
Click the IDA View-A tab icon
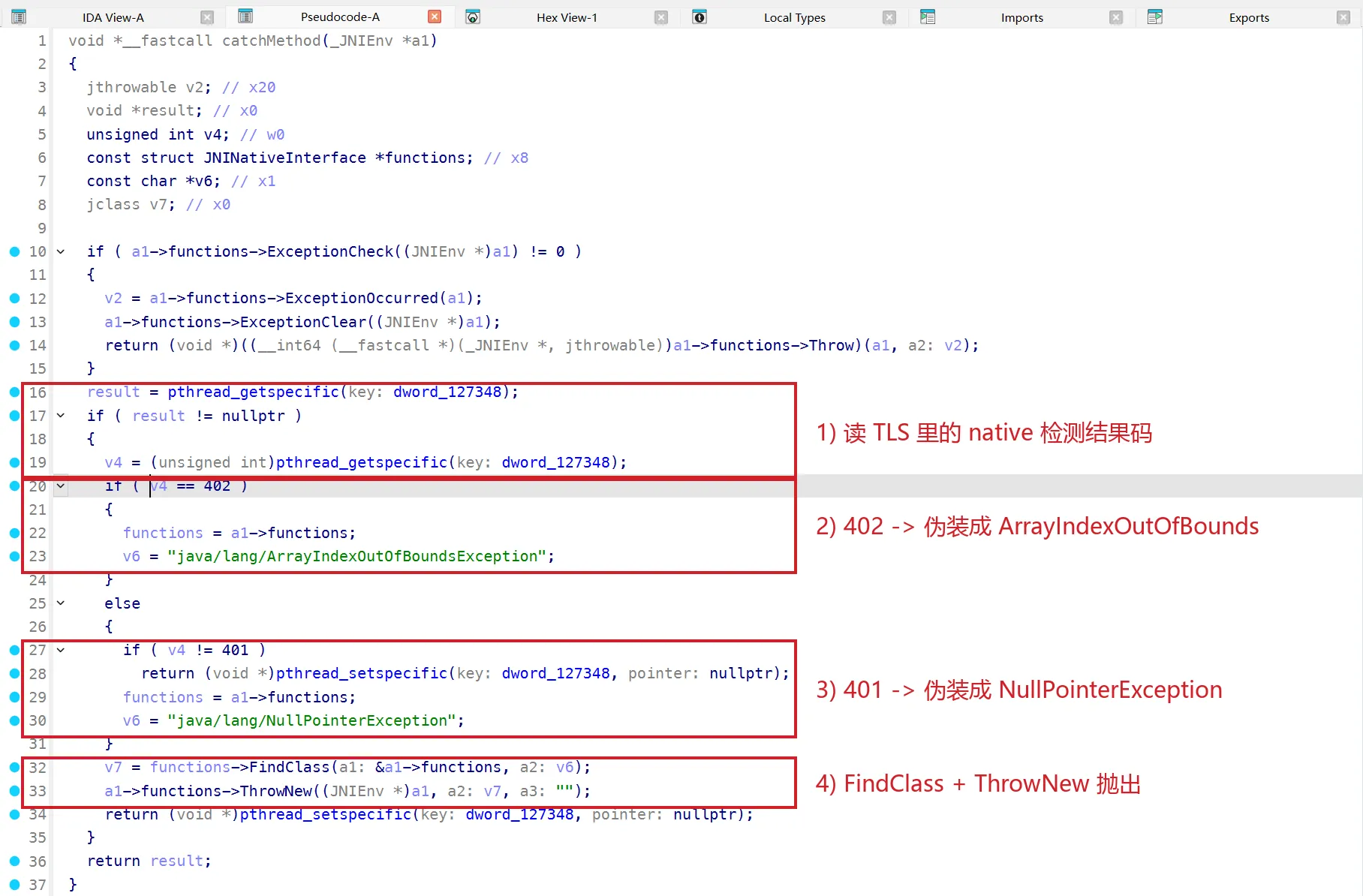tap(19, 17)
